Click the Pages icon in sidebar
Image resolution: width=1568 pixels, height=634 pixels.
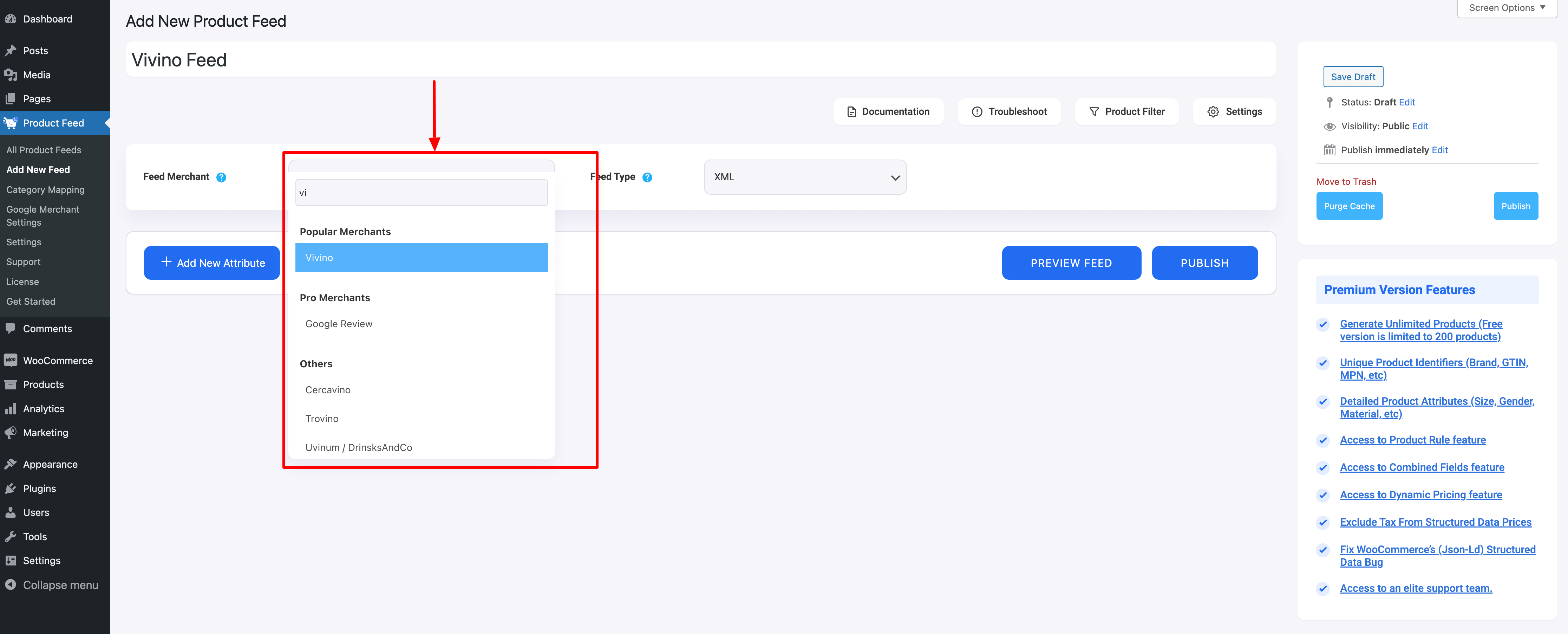pos(10,99)
